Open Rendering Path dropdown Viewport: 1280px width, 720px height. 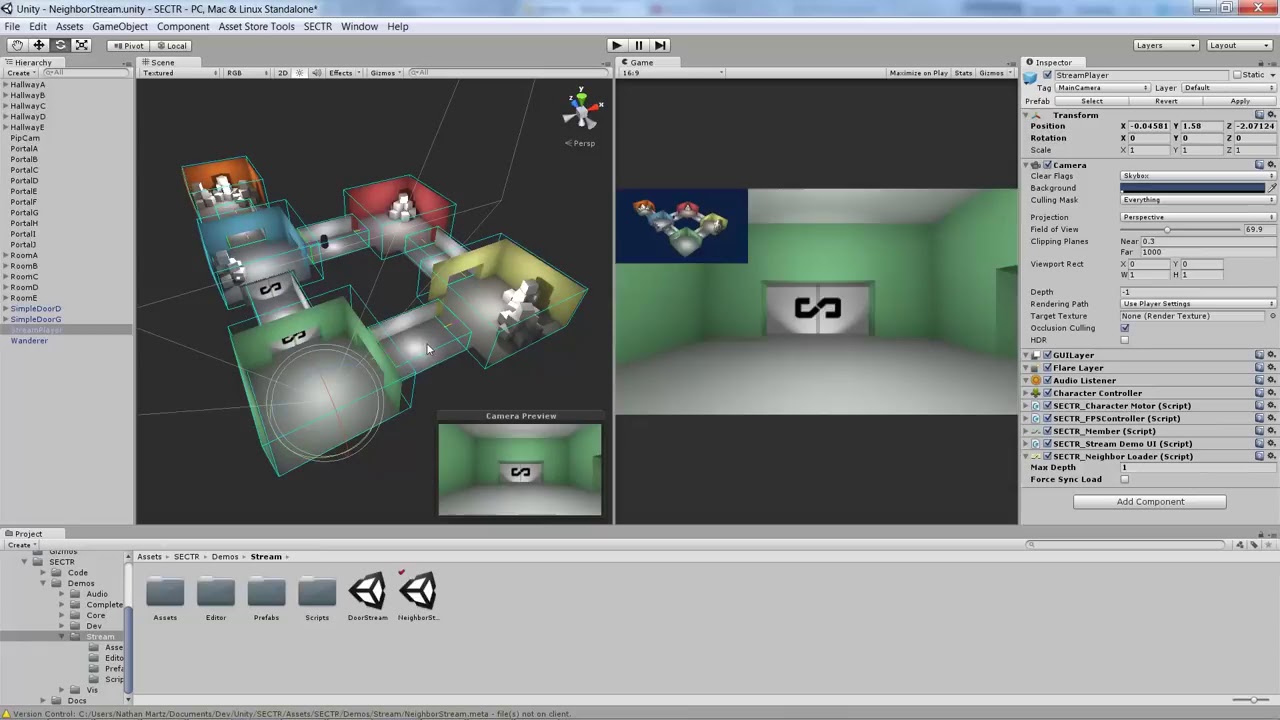[1198, 304]
